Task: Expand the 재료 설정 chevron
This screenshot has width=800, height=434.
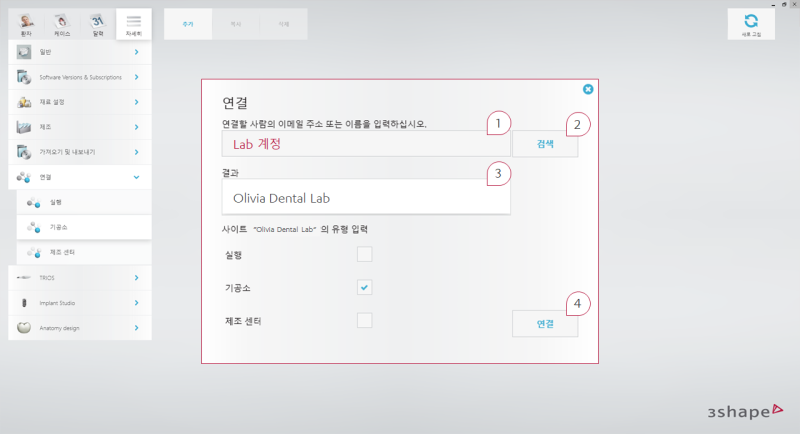Action: point(136,102)
